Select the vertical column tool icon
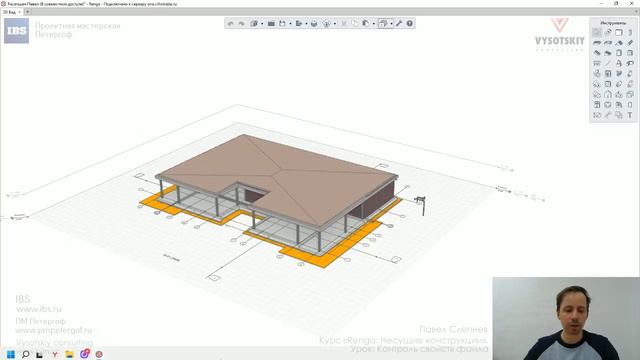 click(x=630, y=32)
